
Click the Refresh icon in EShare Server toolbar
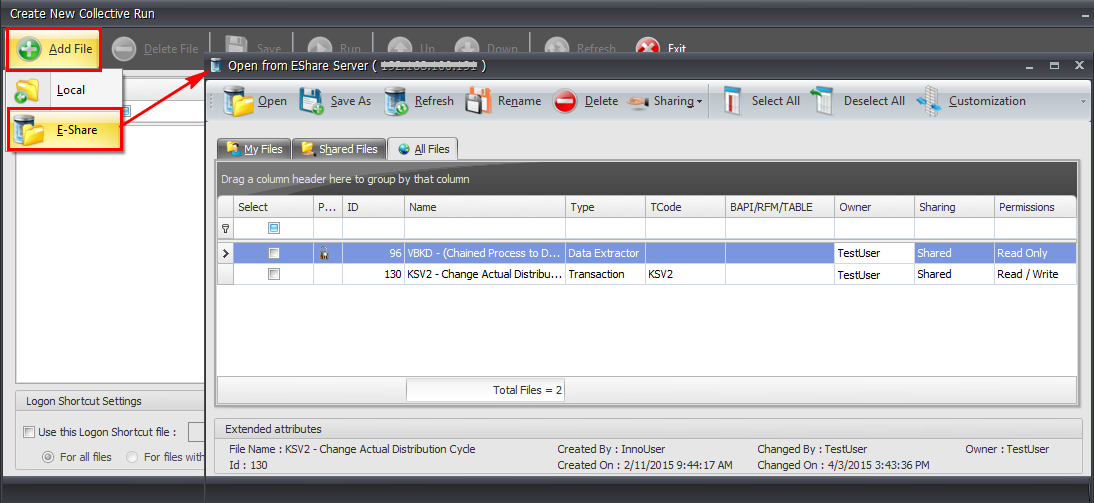tap(396, 101)
